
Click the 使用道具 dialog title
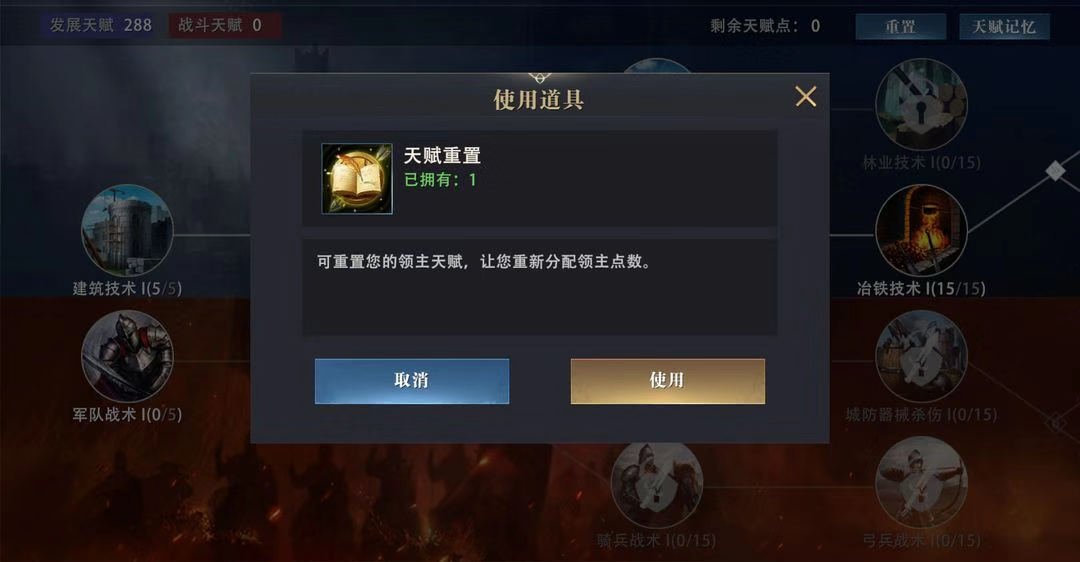click(539, 100)
